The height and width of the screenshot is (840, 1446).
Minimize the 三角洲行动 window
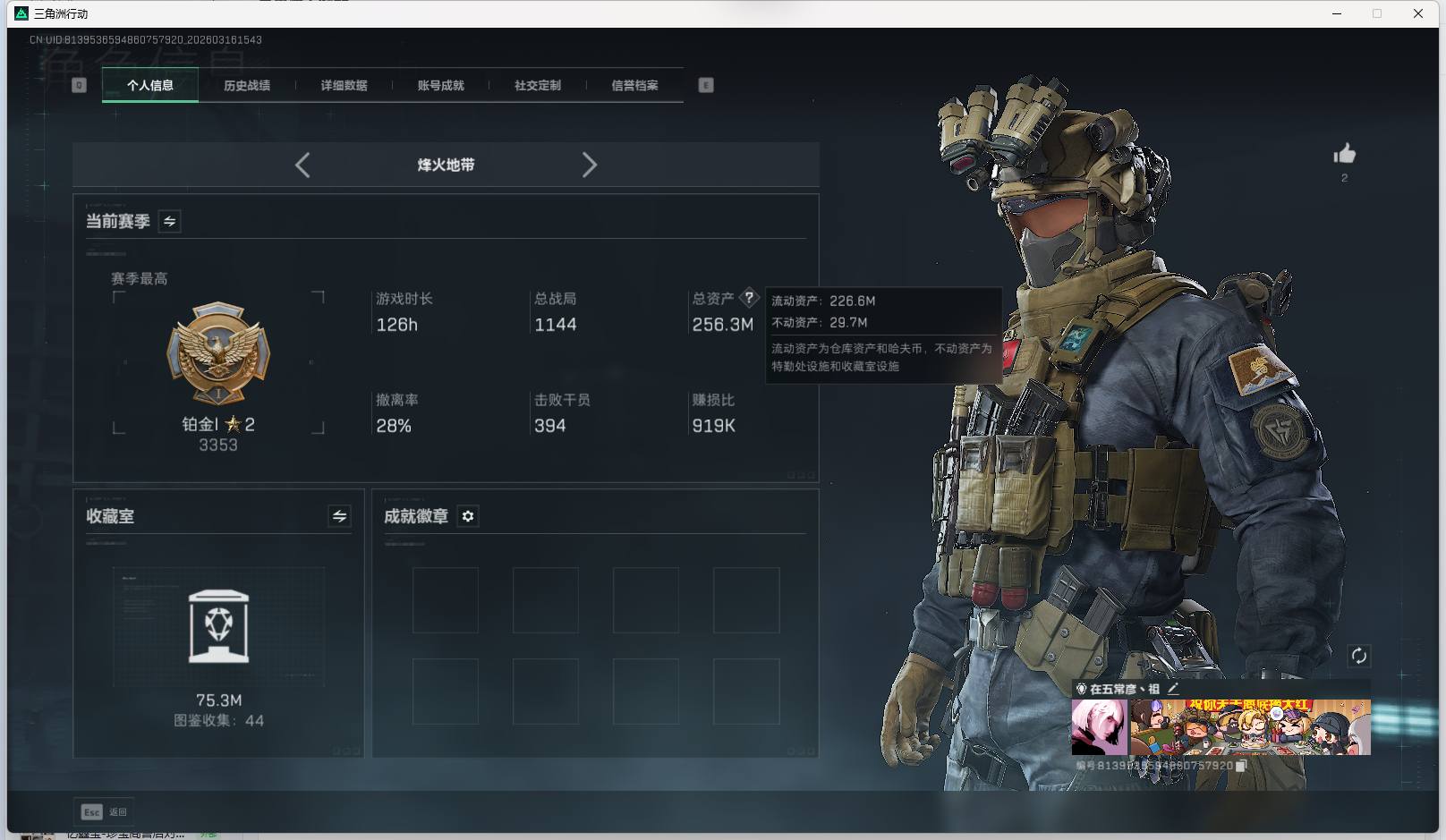click(x=1337, y=13)
